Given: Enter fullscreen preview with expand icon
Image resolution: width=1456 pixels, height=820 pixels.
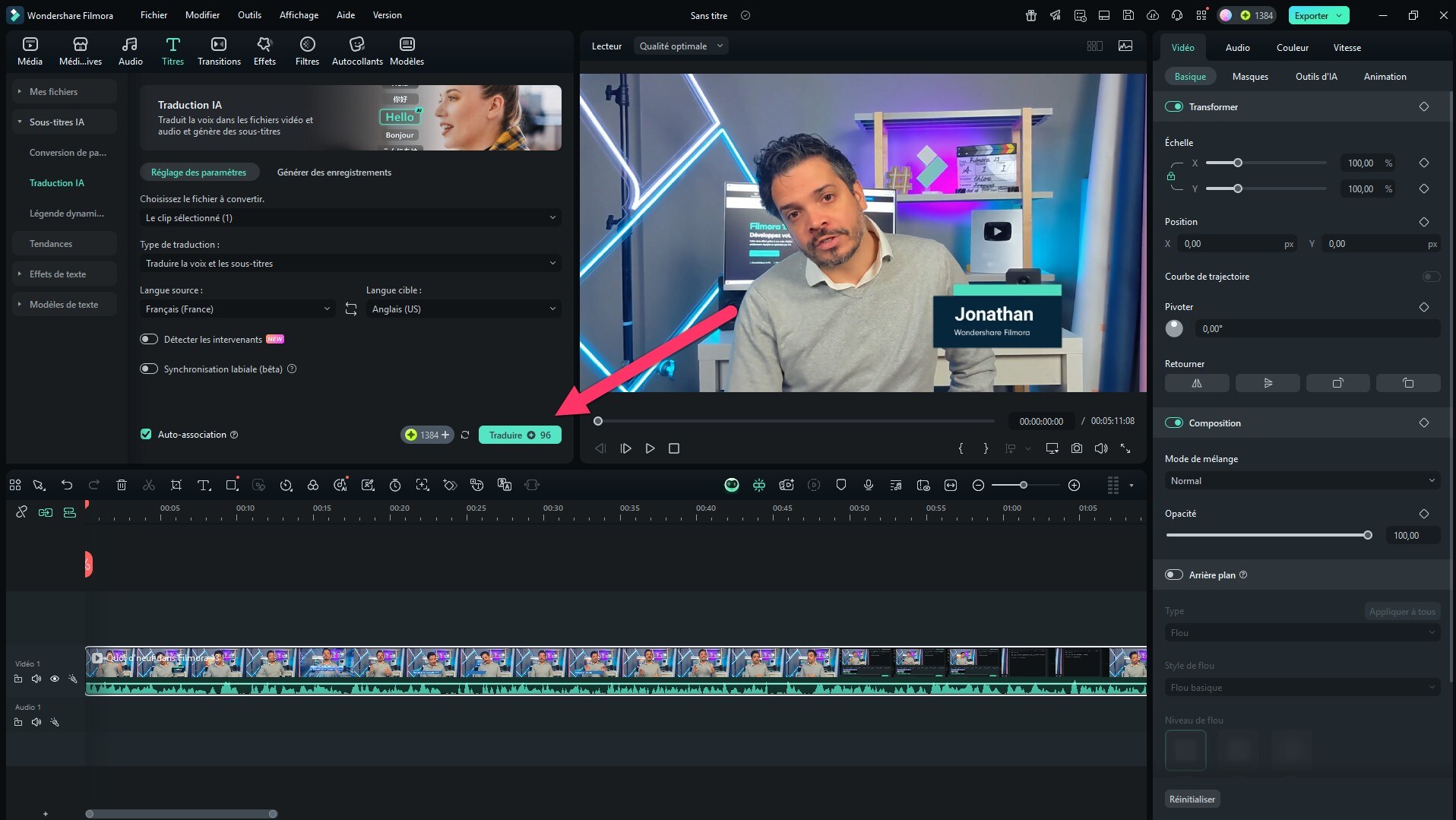Looking at the screenshot, I should click(1125, 448).
